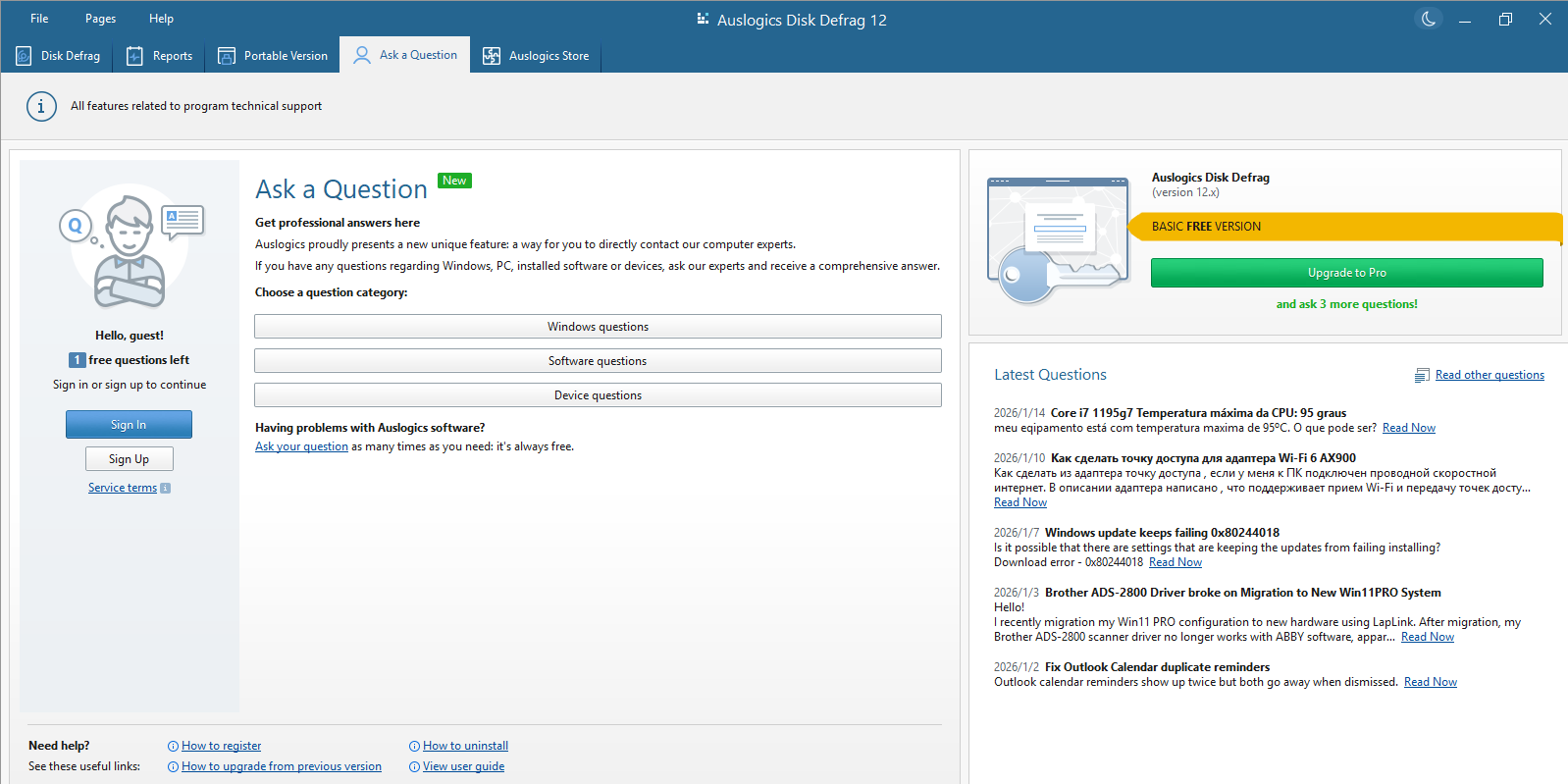Viewport: 1568px width, 784px height.
Task: Click the product key illustration
Action: 1057,240
